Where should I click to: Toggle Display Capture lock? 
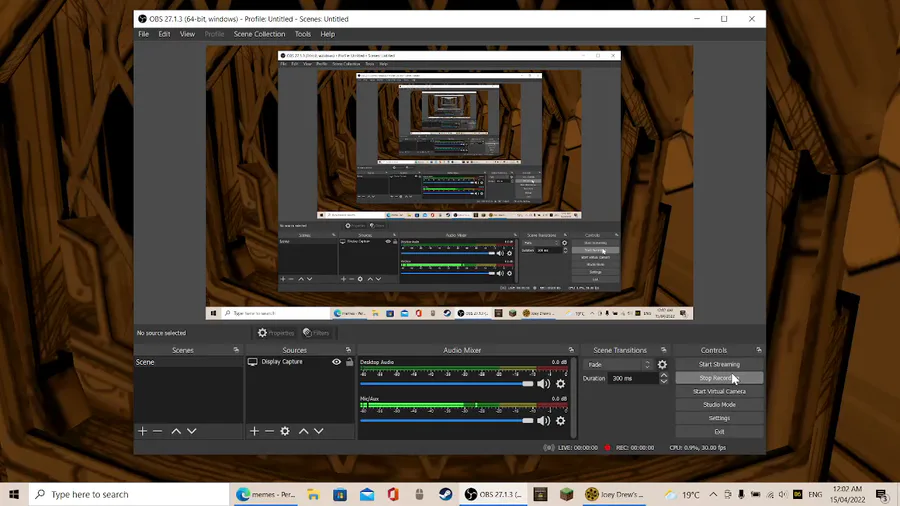[x=349, y=362]
